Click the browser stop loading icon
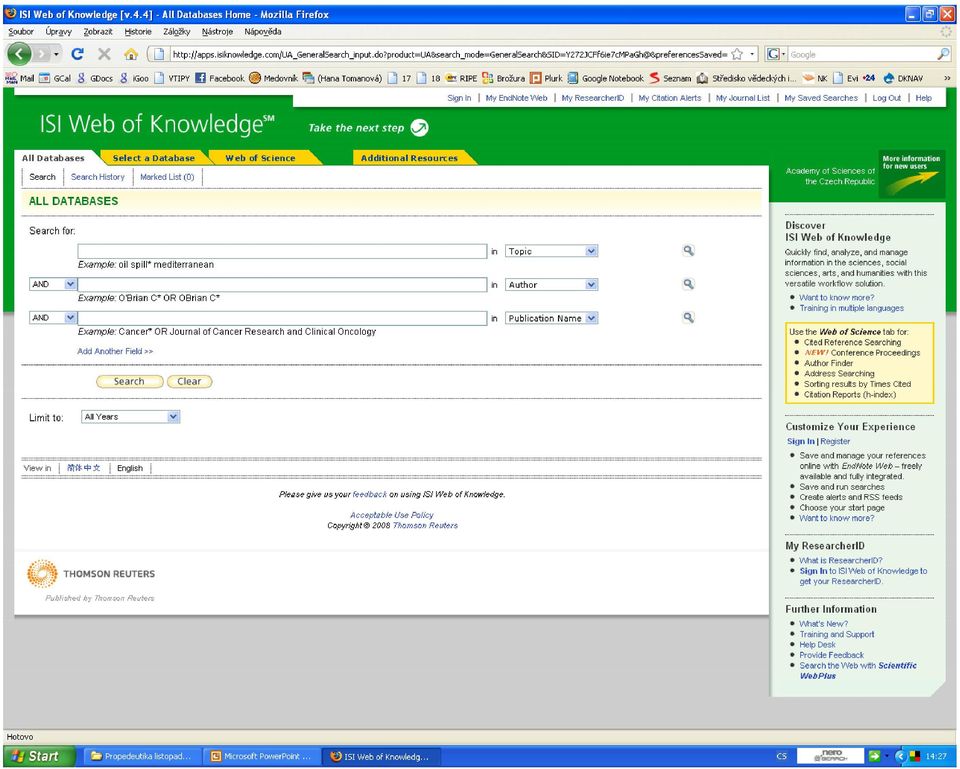 (x=104, y=54)
